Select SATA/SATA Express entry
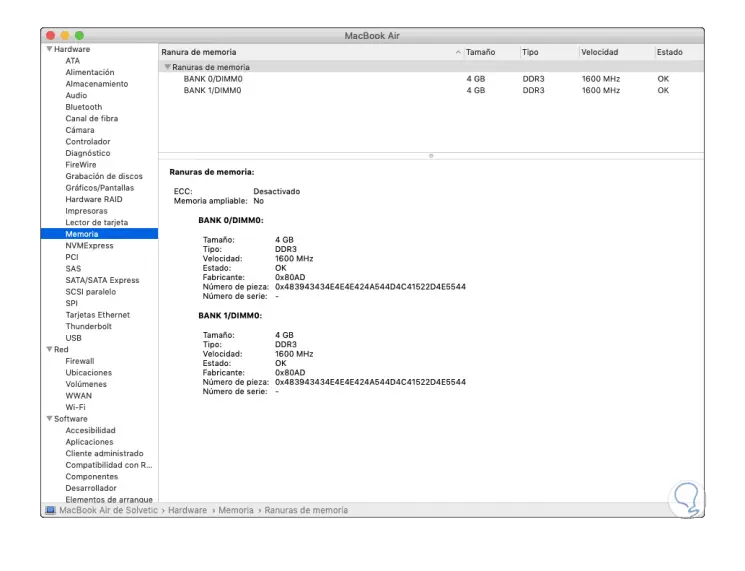 coord(102,280)
